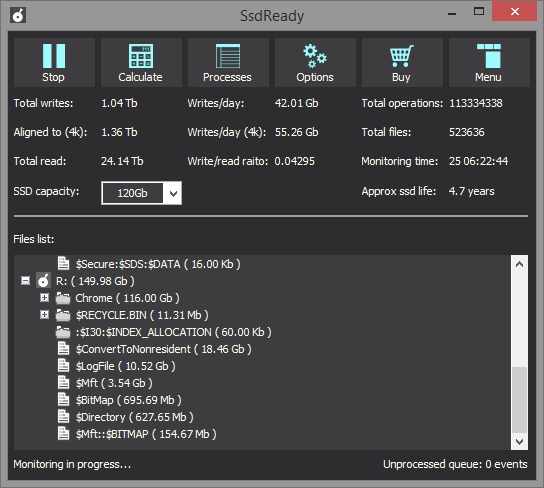Select $LogFile ( 10.52 Gb ) entry
544x488 pixels.
[x=126, y=366]
